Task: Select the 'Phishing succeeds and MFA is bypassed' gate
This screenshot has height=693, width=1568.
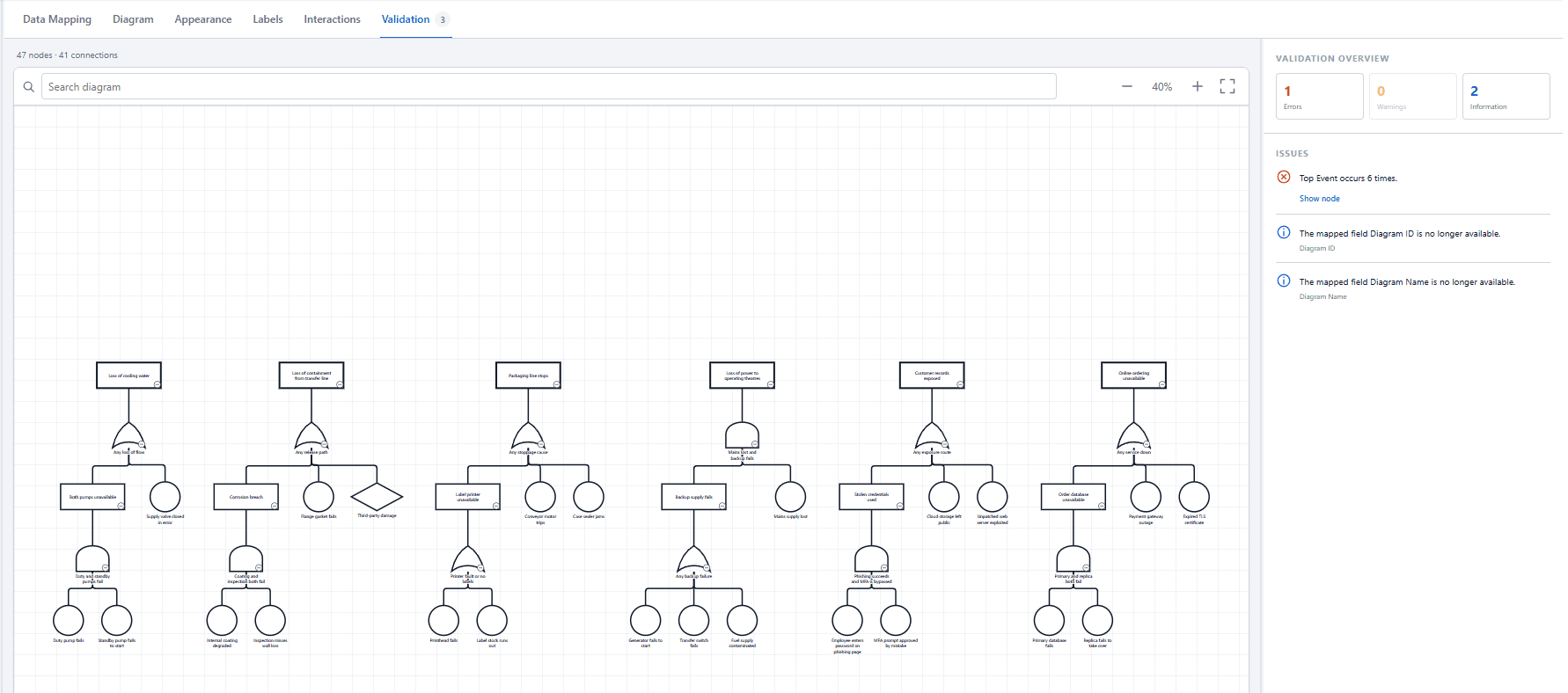Action: (x=871, y=559)
